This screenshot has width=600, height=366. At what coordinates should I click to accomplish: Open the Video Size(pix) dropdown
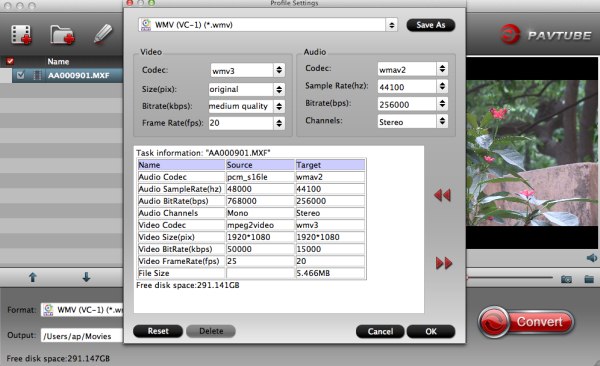point(247,89)
